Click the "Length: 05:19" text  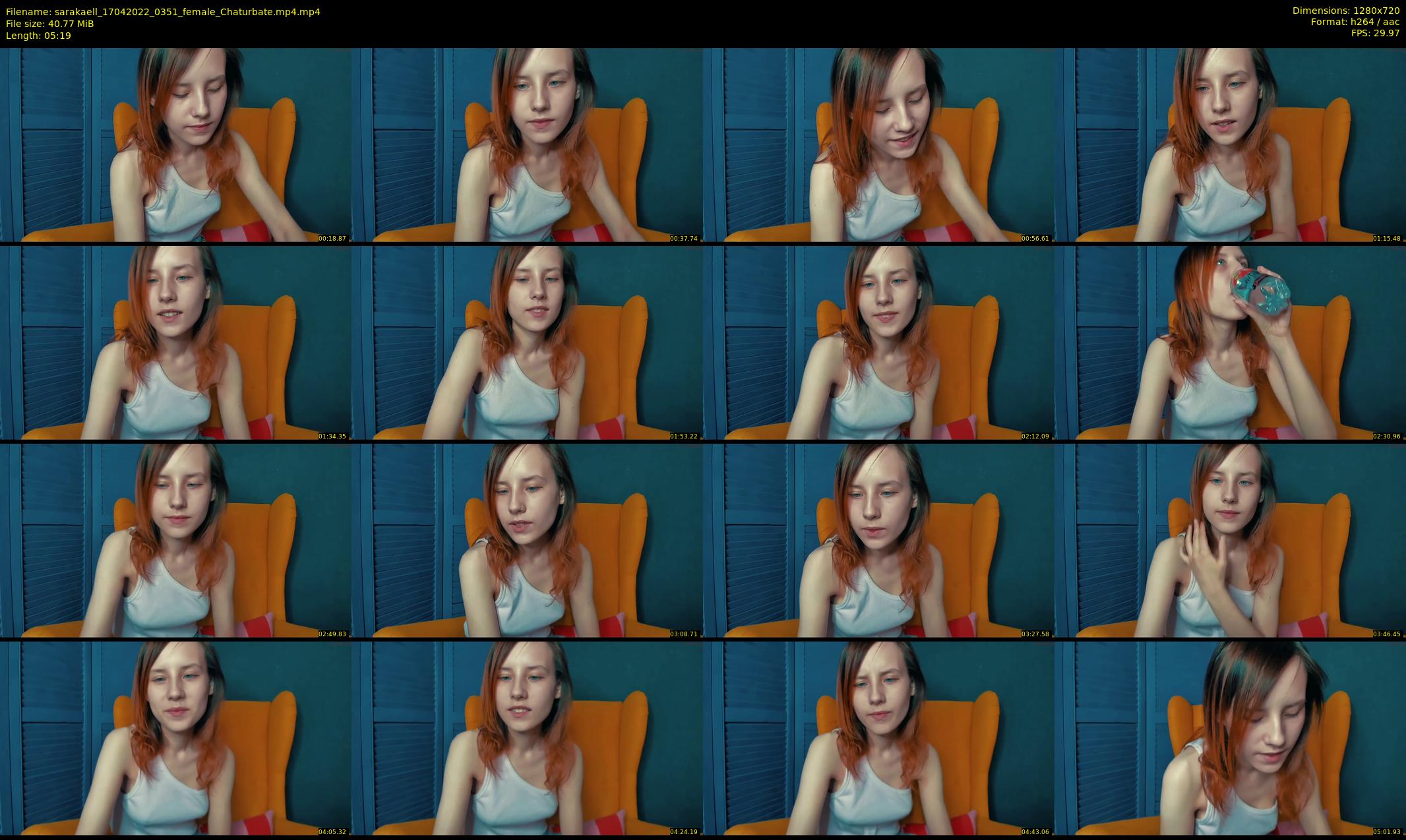38,36
